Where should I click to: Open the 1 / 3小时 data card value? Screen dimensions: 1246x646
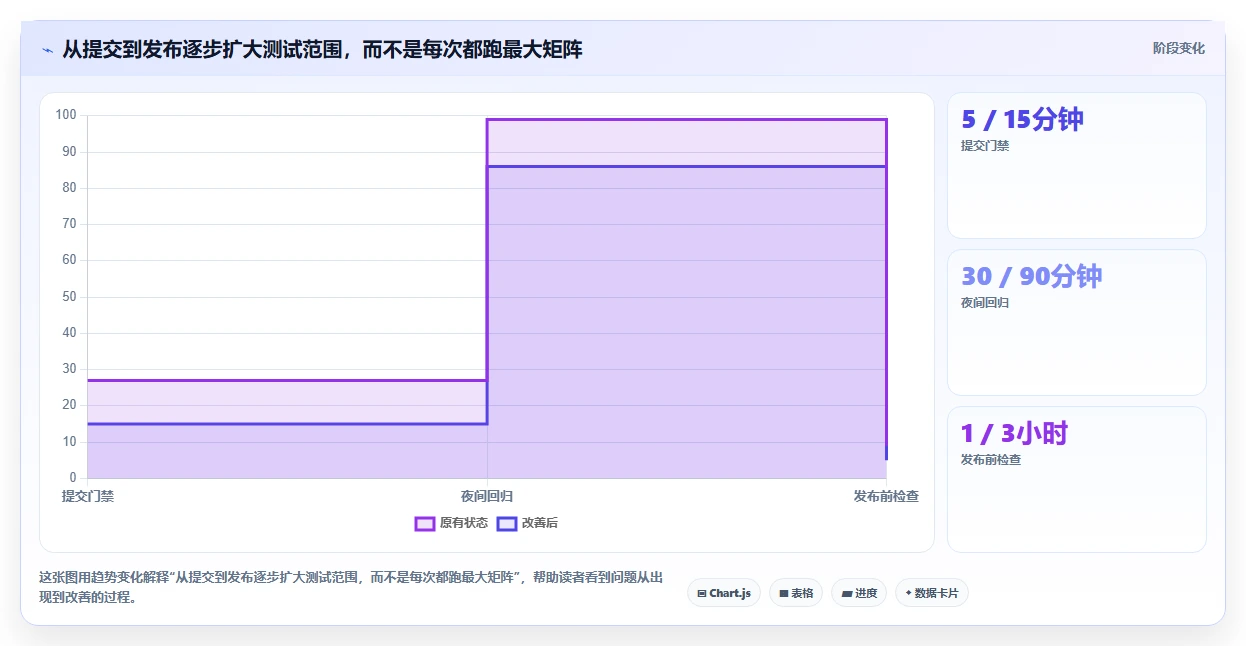click(x=1014, y=433)
